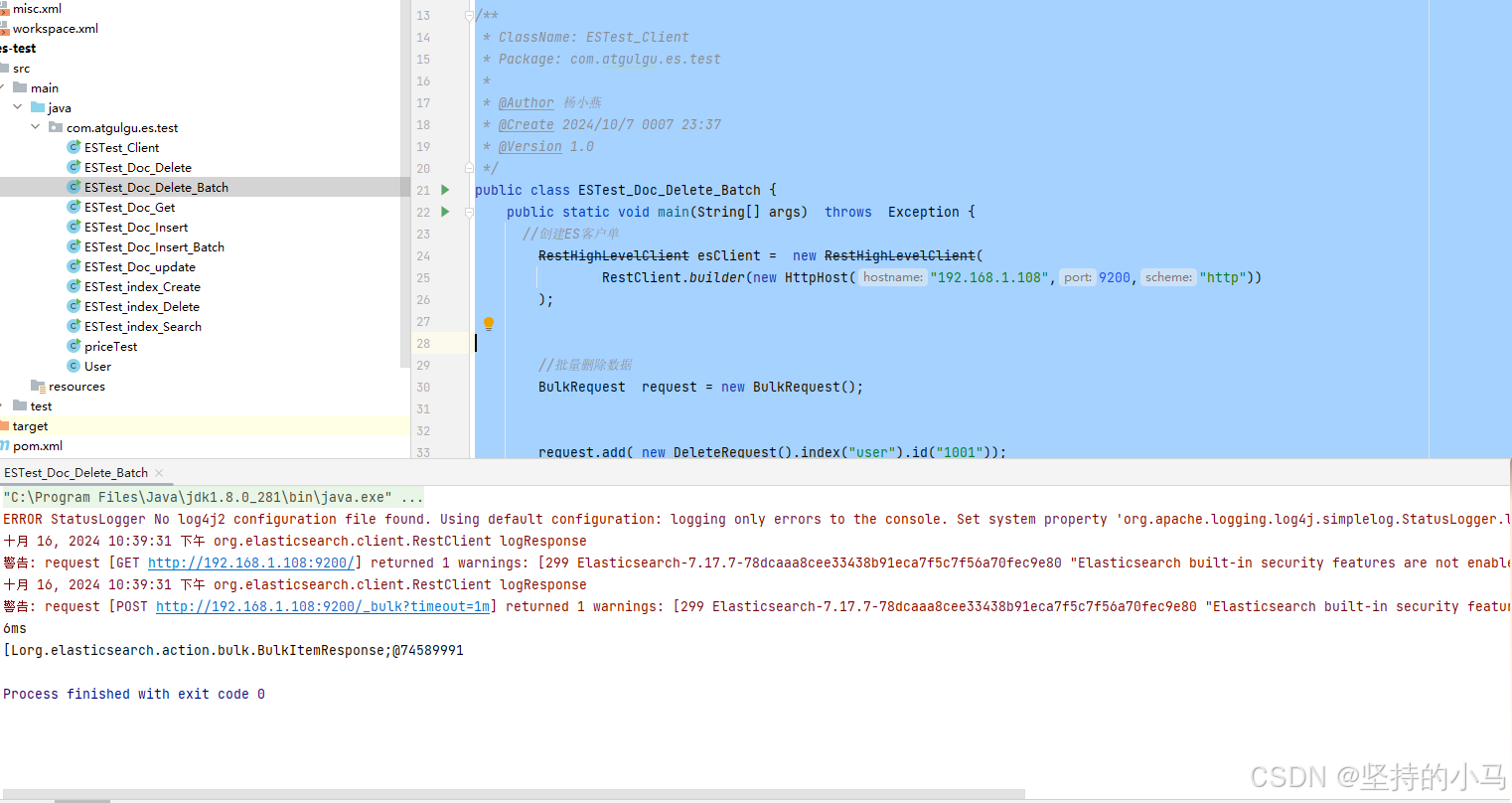Click the java.exe command line in the console
Image resolution: width=1512 pixels, height=803 pixels.
click(x=214, y=497)
